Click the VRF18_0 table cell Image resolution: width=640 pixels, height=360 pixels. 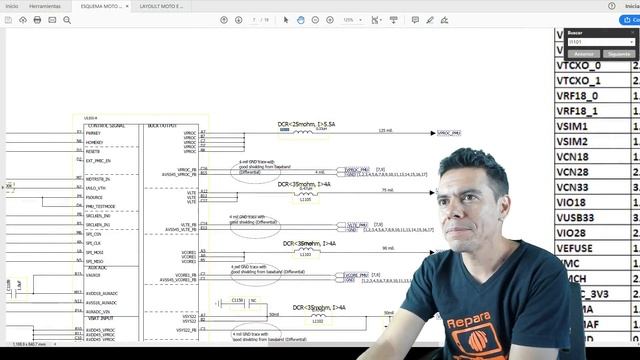point(593,96)
